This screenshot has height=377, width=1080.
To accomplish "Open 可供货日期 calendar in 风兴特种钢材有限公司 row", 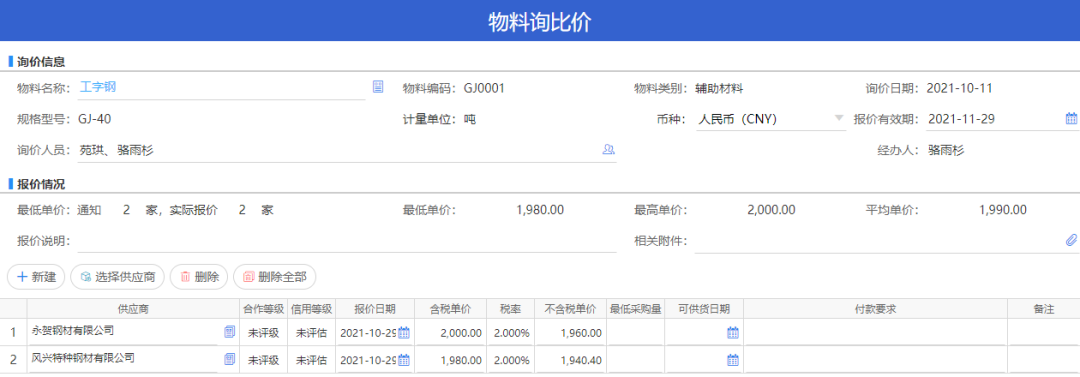I will point(733,360).
